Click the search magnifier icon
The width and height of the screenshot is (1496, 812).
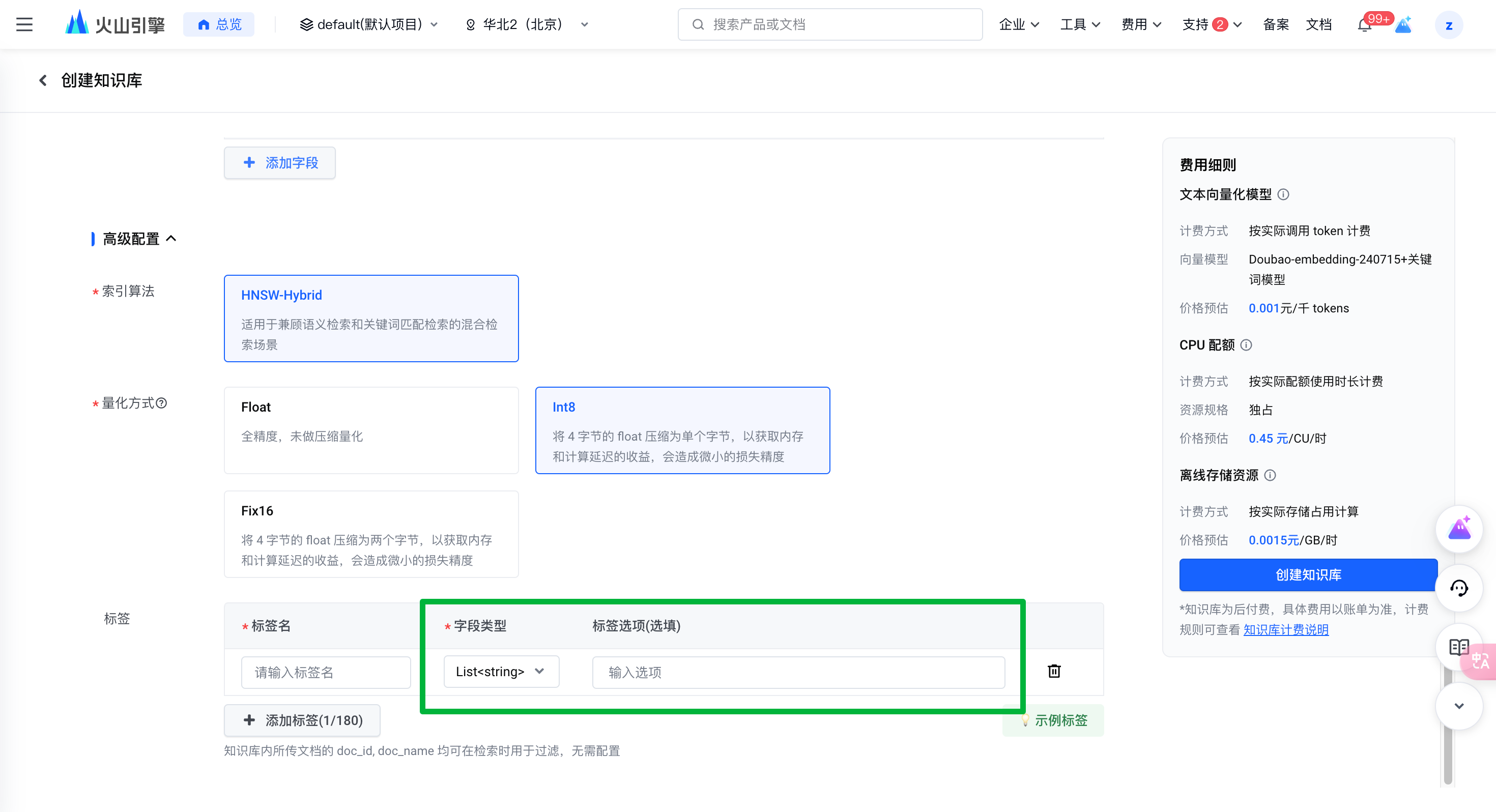pyautogui.click(x=698, y=24)
